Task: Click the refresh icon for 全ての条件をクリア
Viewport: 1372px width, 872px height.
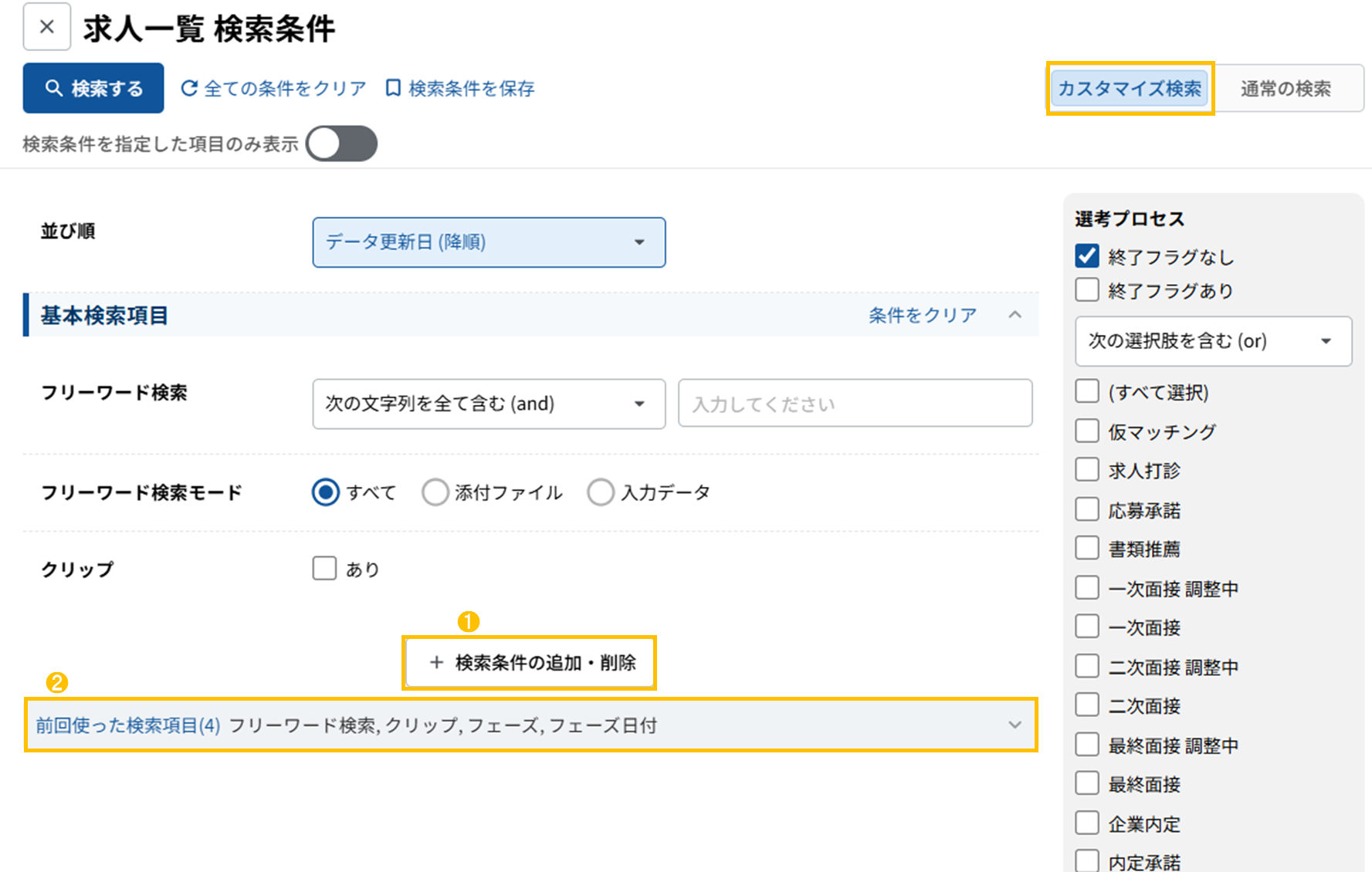Action: click(x=189, y=88)
